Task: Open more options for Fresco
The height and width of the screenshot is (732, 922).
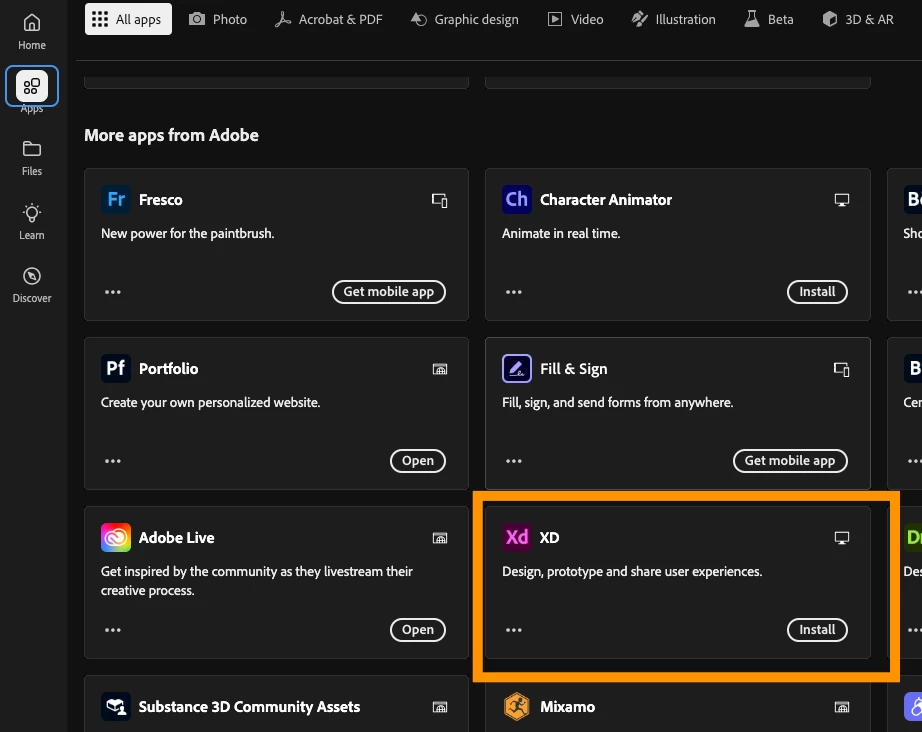Action: (x=113, y=292)
